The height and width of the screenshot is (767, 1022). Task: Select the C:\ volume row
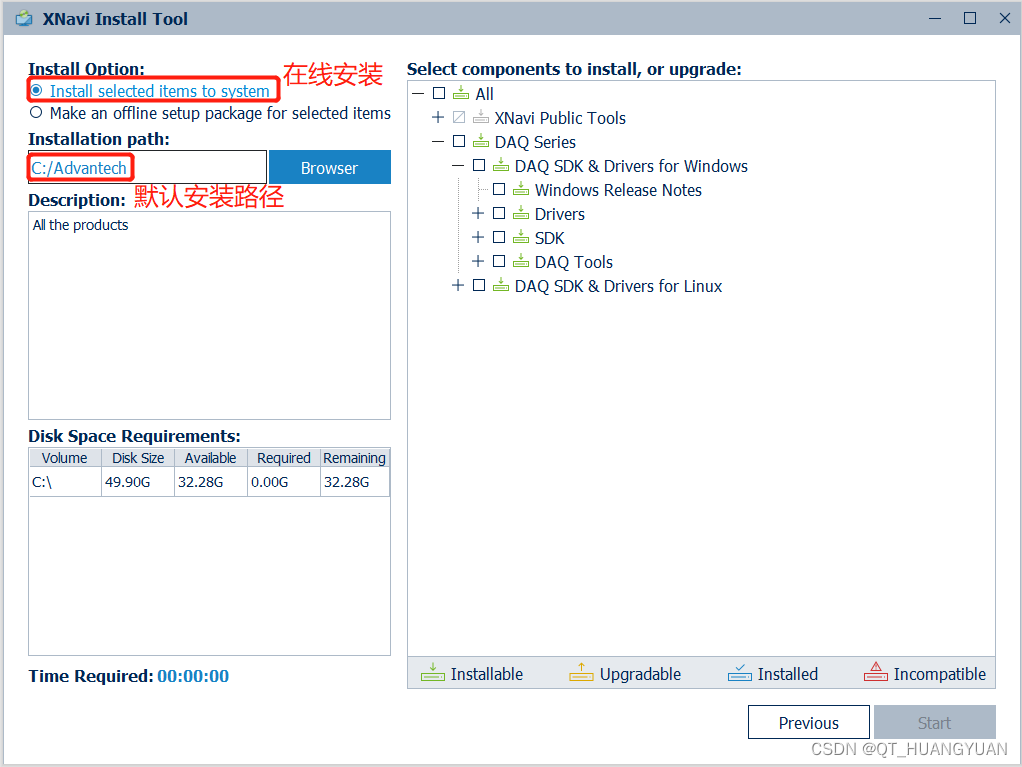(209, 482)
